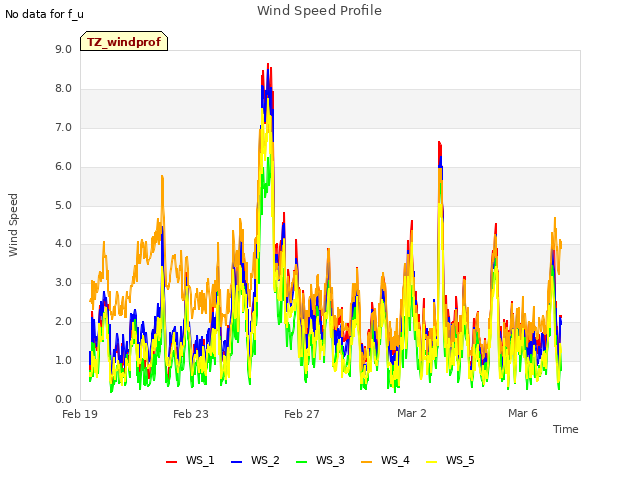
Task: Click the 6.0 y-axis tick label
Action: [x=63, y=167]
